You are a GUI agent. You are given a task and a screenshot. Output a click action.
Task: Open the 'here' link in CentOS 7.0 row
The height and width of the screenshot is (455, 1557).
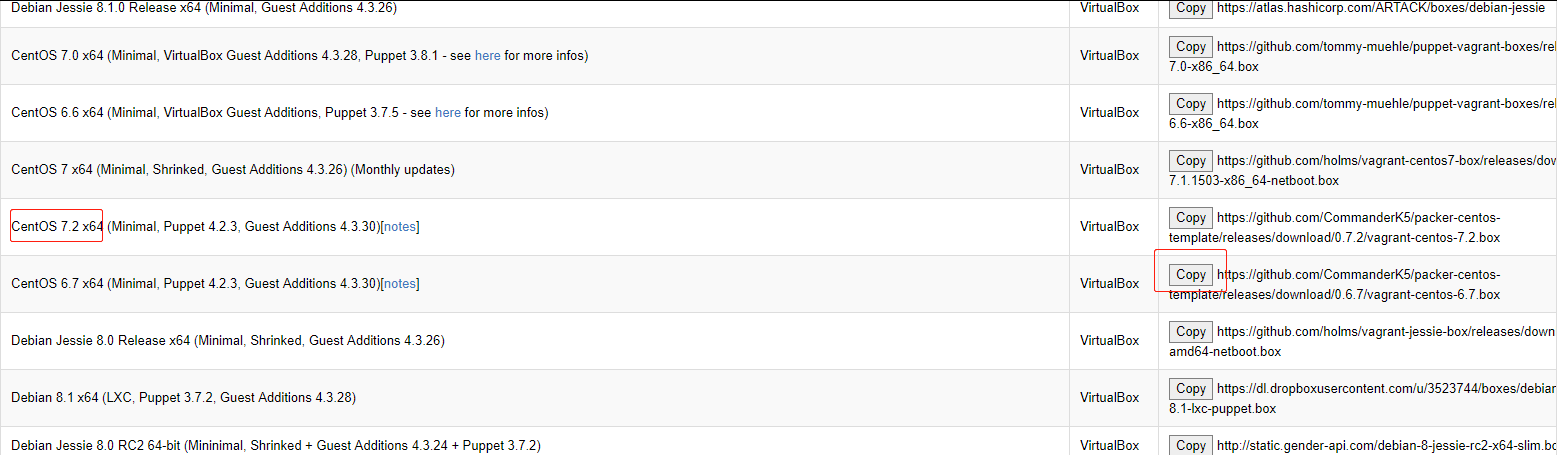pos(487,56)
